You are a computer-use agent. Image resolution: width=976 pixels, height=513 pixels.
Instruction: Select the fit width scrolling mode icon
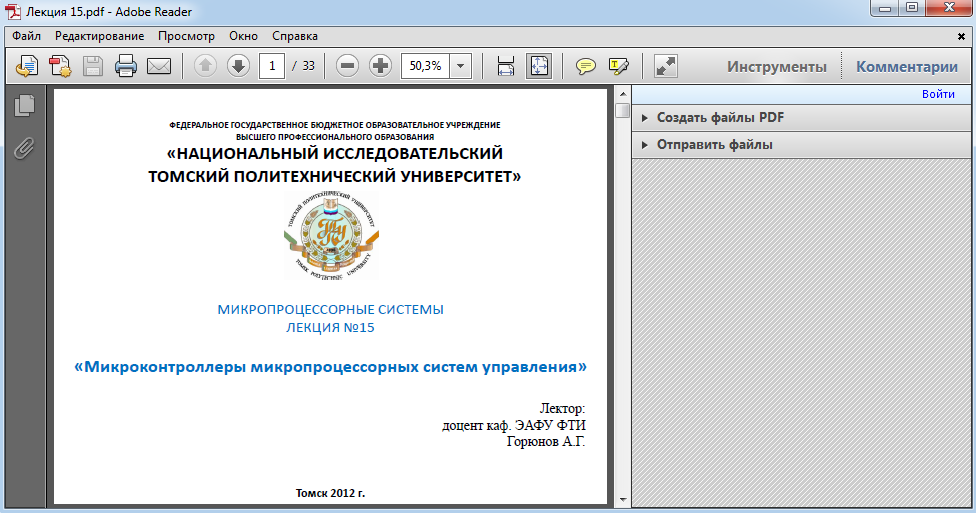click(x=505, y=66)
